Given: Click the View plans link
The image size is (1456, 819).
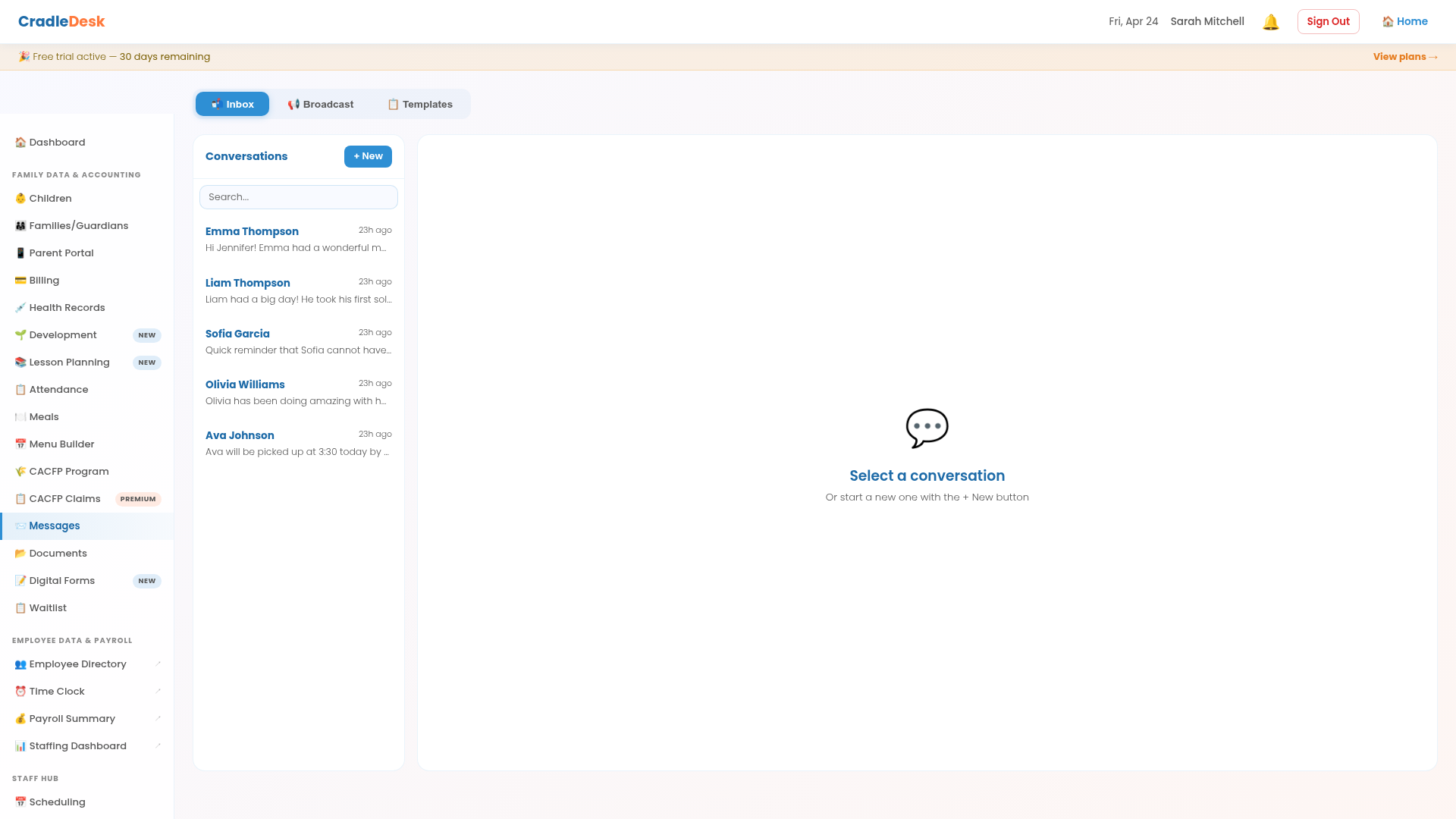Looking at the screenshot, I should pyautogui.click(x=1404, y=56).
